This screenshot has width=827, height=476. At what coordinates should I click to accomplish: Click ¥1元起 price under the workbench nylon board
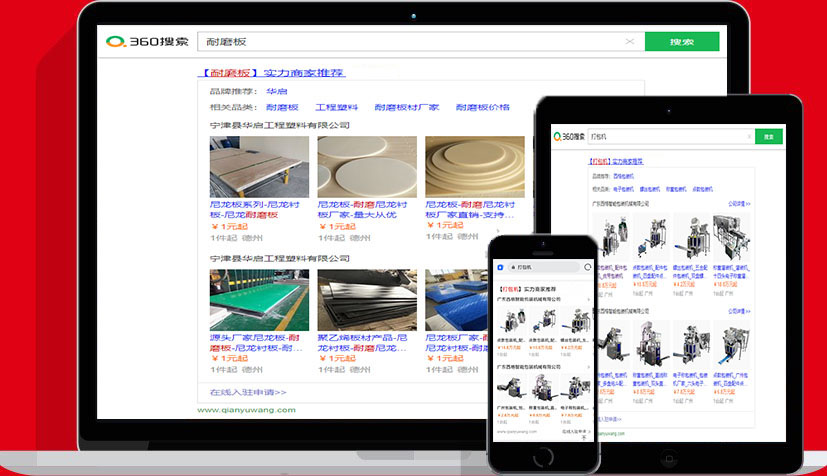pyautogui.click(x=229, y=226)
